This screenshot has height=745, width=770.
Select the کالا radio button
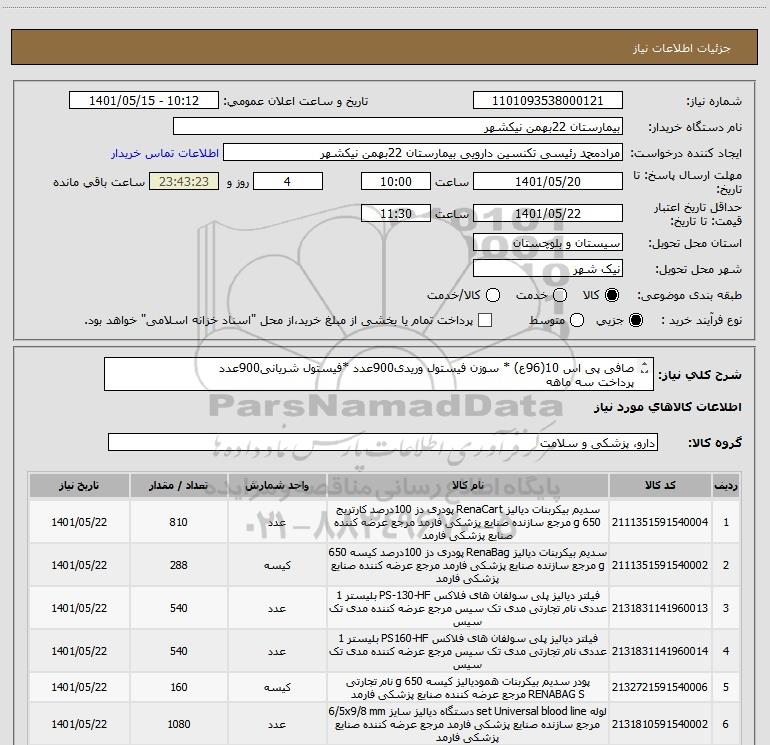point(612,295)
